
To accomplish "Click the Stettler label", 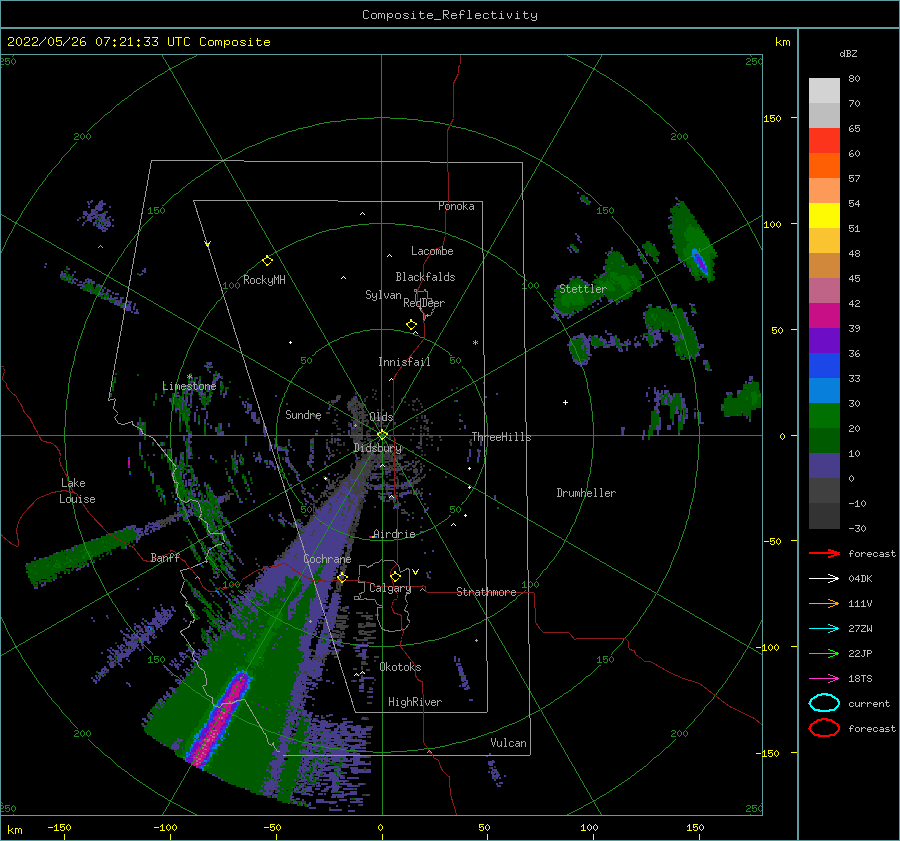I will 583,289.
